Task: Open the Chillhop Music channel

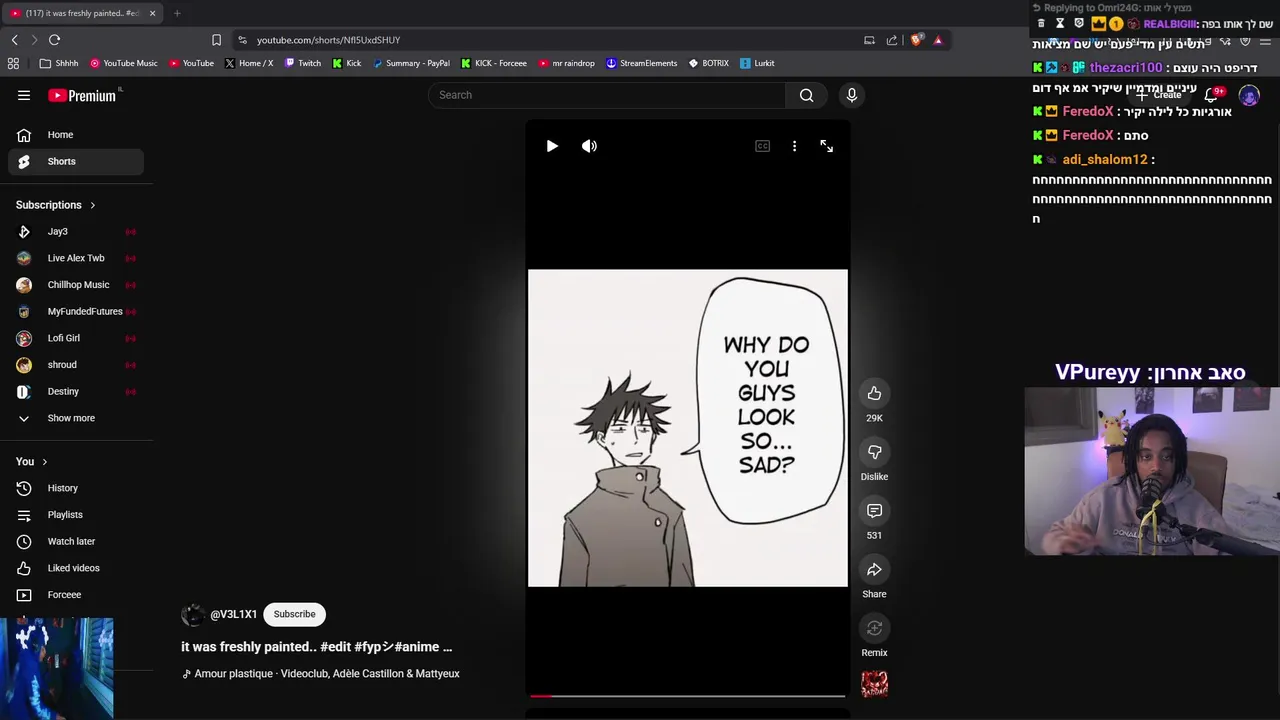Action: (76, 285)
